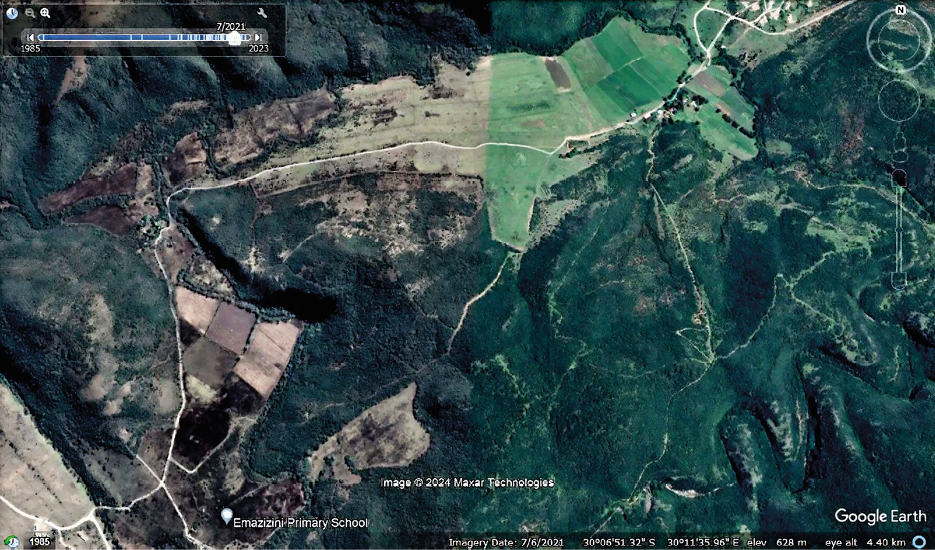935x550 pixels.
Task: Click the vertical zoom slider track
Action: (898, 230)
